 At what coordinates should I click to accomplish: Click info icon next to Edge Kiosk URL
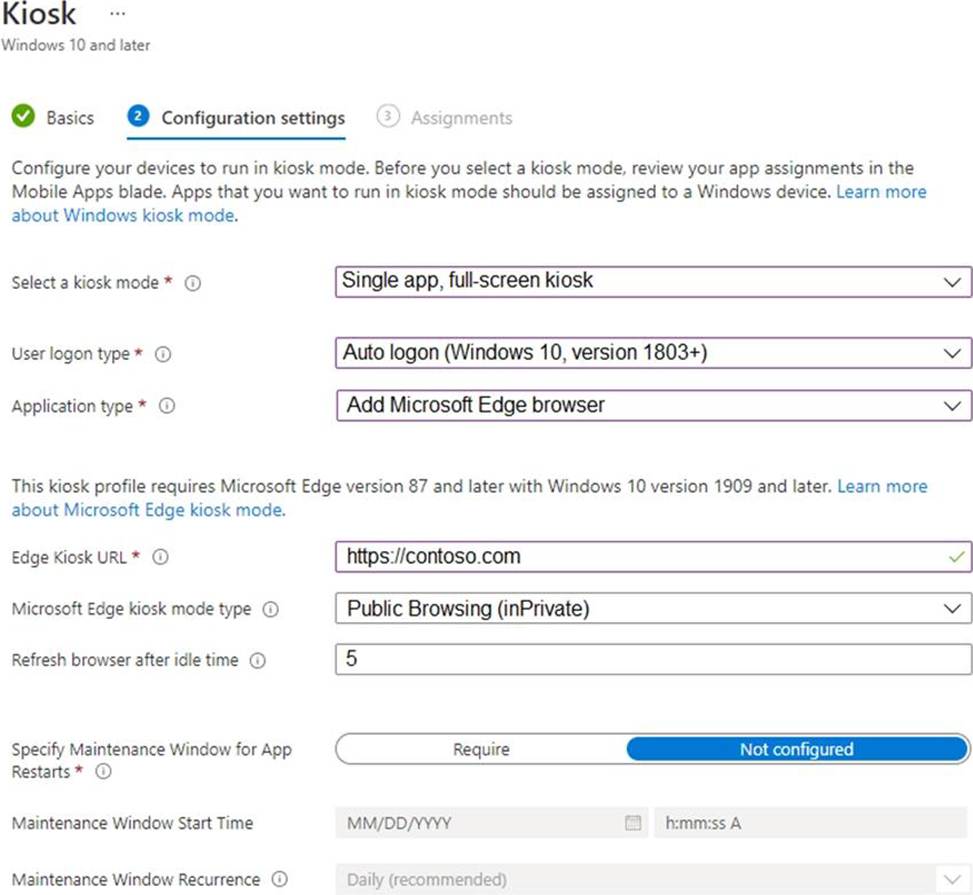[160, 557]
